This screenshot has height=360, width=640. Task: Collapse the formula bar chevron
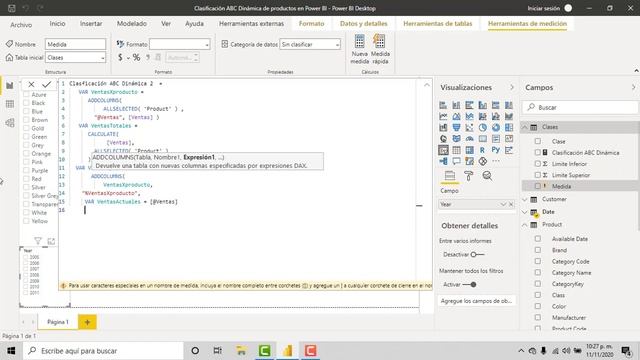427,85
